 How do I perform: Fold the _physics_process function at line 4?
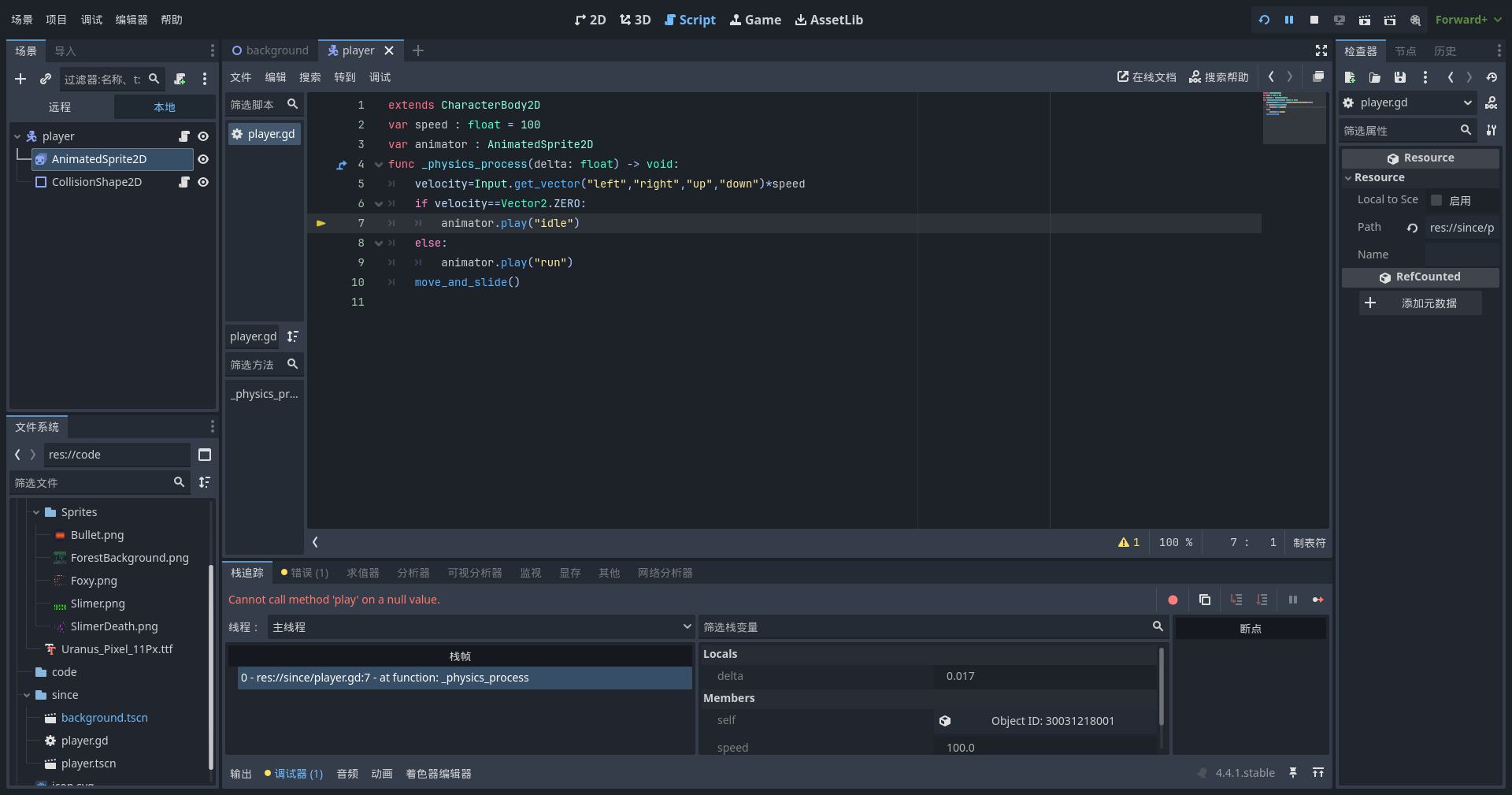click(379, 165)
